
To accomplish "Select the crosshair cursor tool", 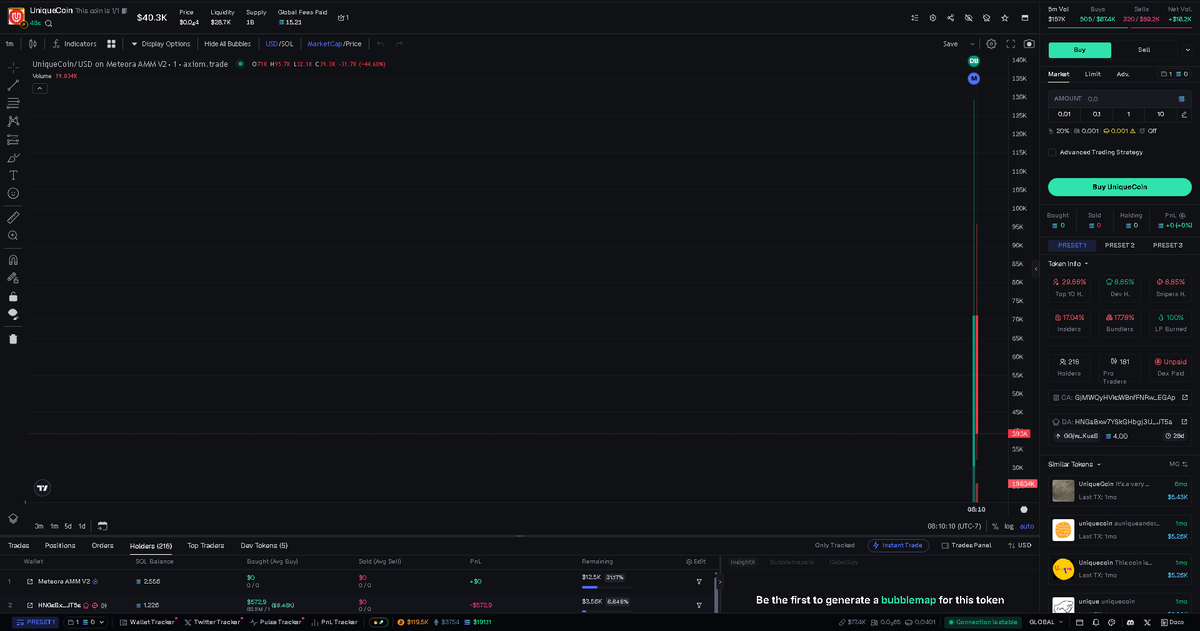I will click(x=13, y=67).
